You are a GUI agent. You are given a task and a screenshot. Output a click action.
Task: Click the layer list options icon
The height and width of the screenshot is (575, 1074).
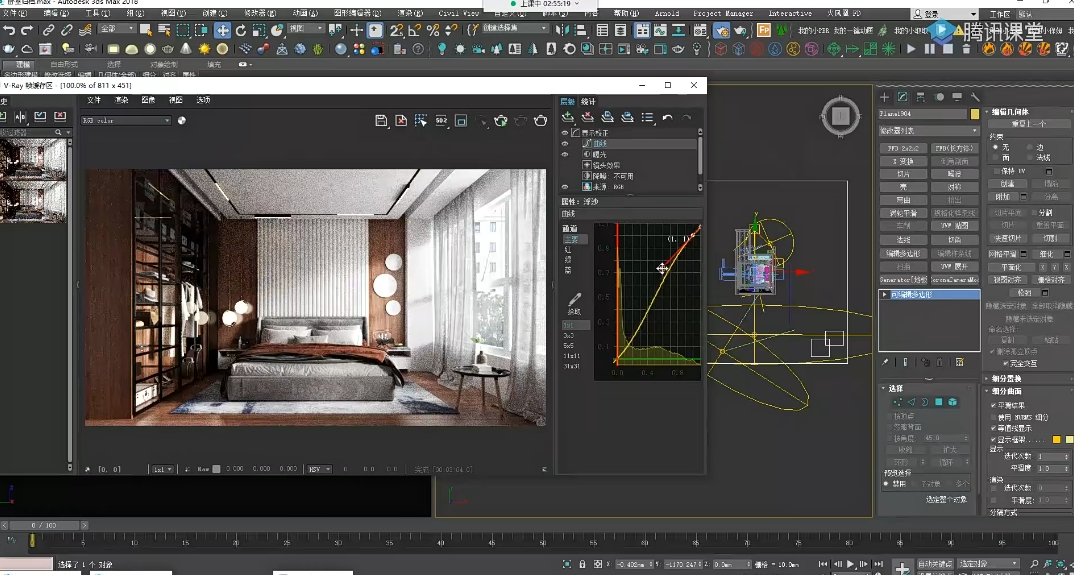click(647, 117)
